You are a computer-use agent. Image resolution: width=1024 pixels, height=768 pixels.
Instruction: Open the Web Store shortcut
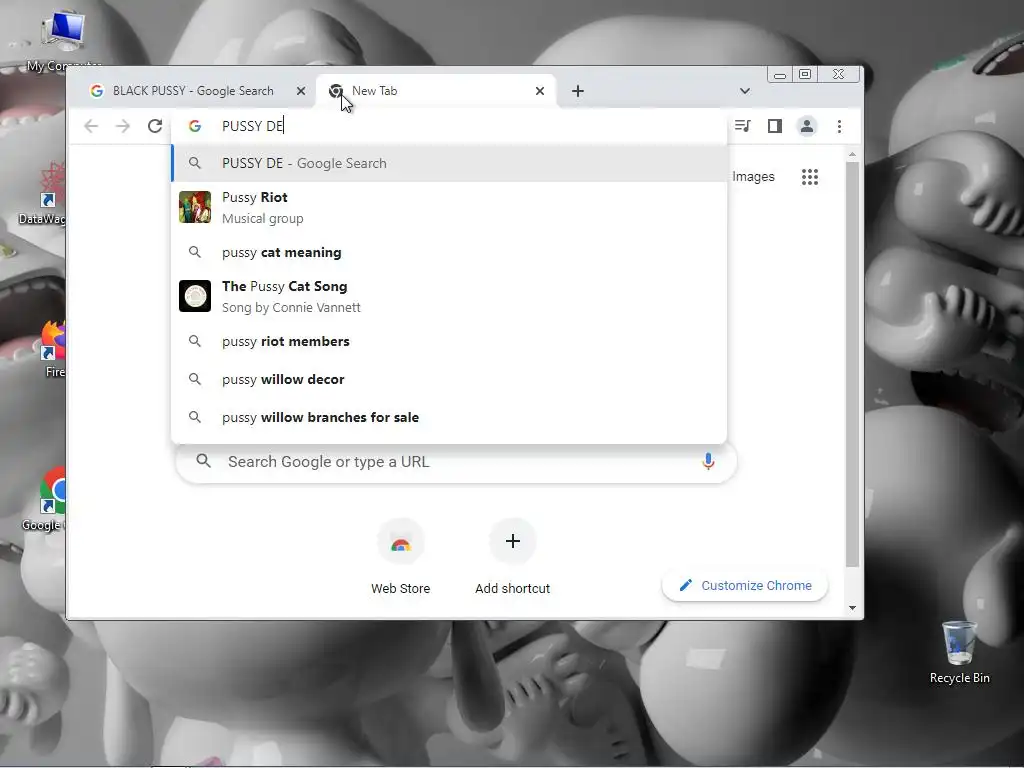click(x=400, y=556)
